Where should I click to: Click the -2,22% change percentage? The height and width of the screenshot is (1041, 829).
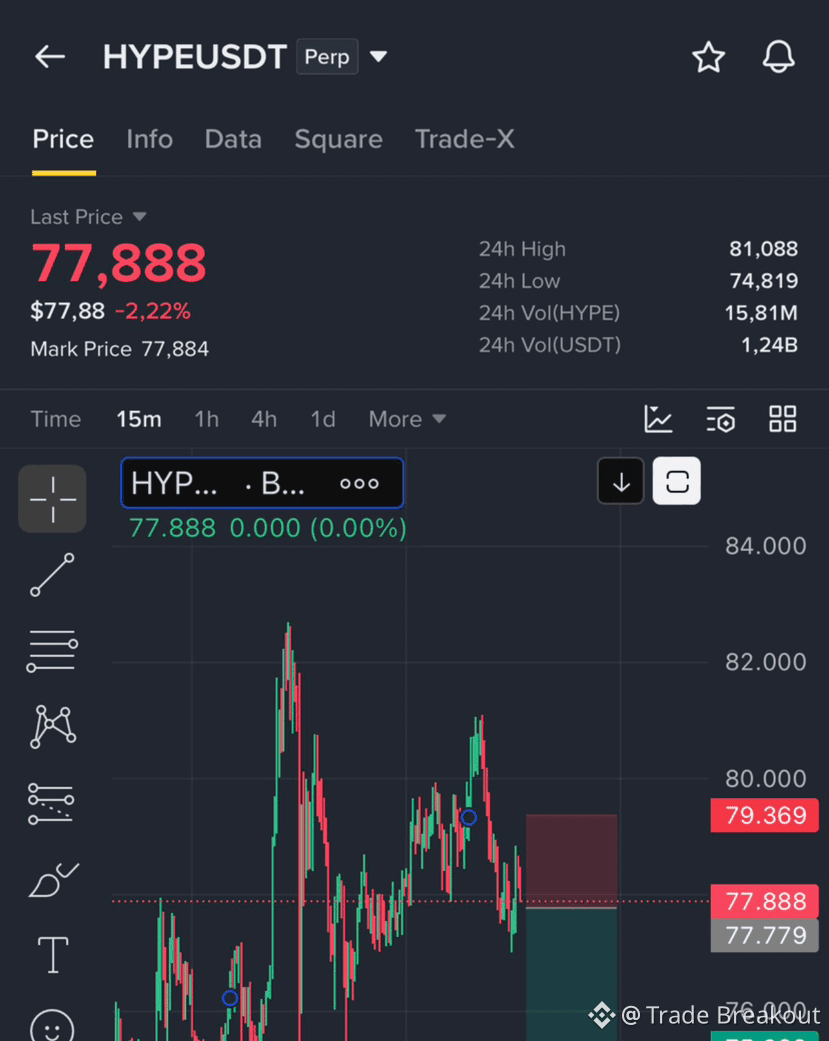[x=153, y=311]
